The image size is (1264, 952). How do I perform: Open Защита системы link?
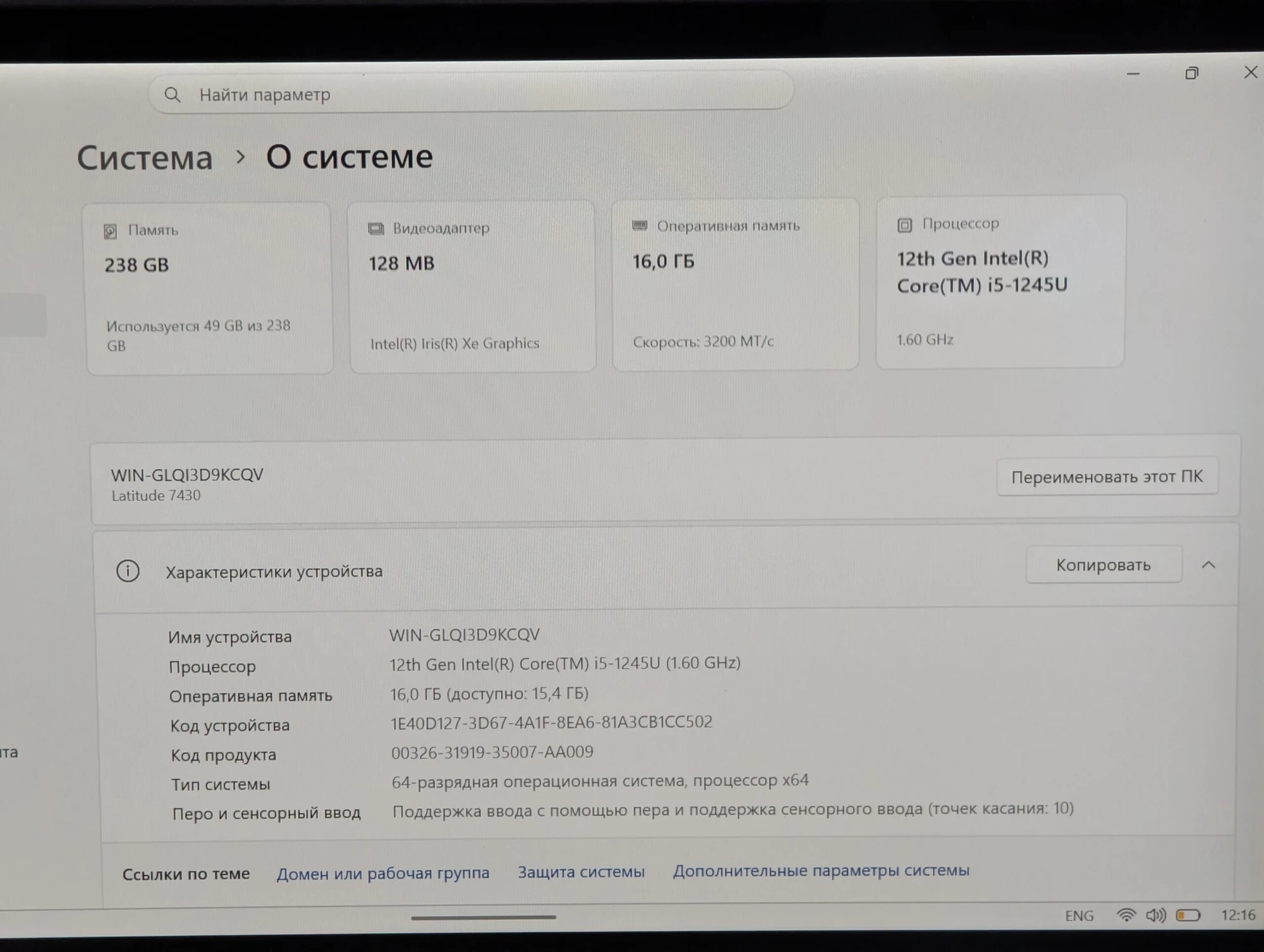click(581, 872)
